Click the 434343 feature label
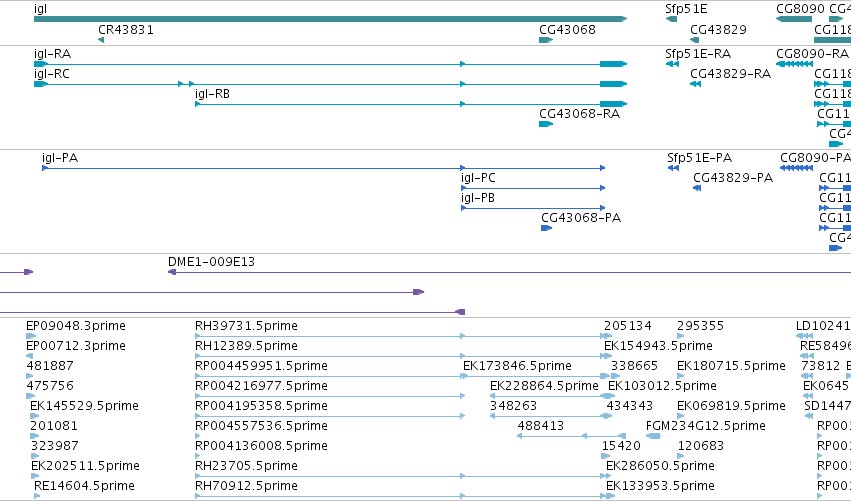This screenshot has height=501, width=851. 630,406
